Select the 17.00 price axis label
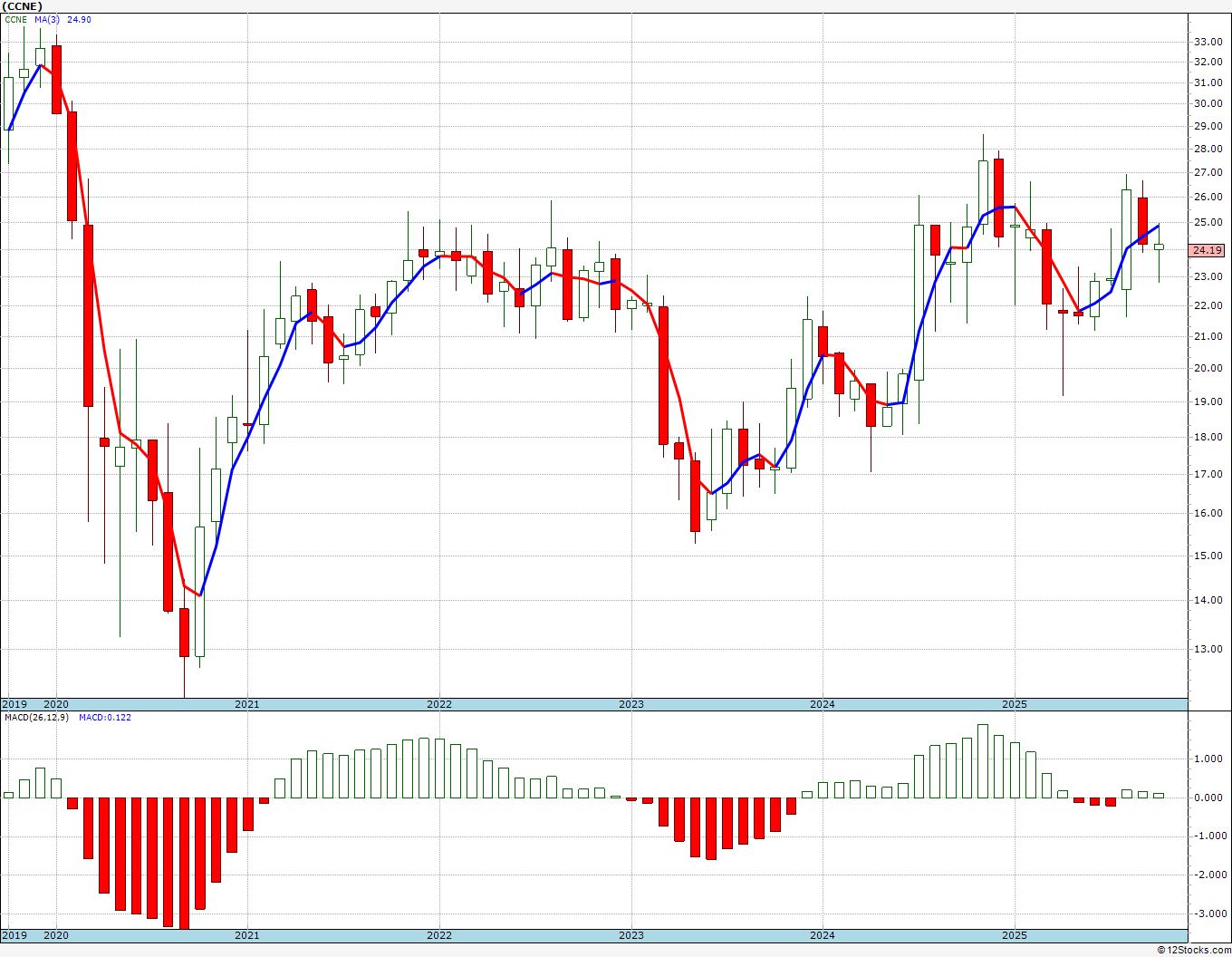The width and height of the screenshot is (1232, 957). coord(1207,474)
